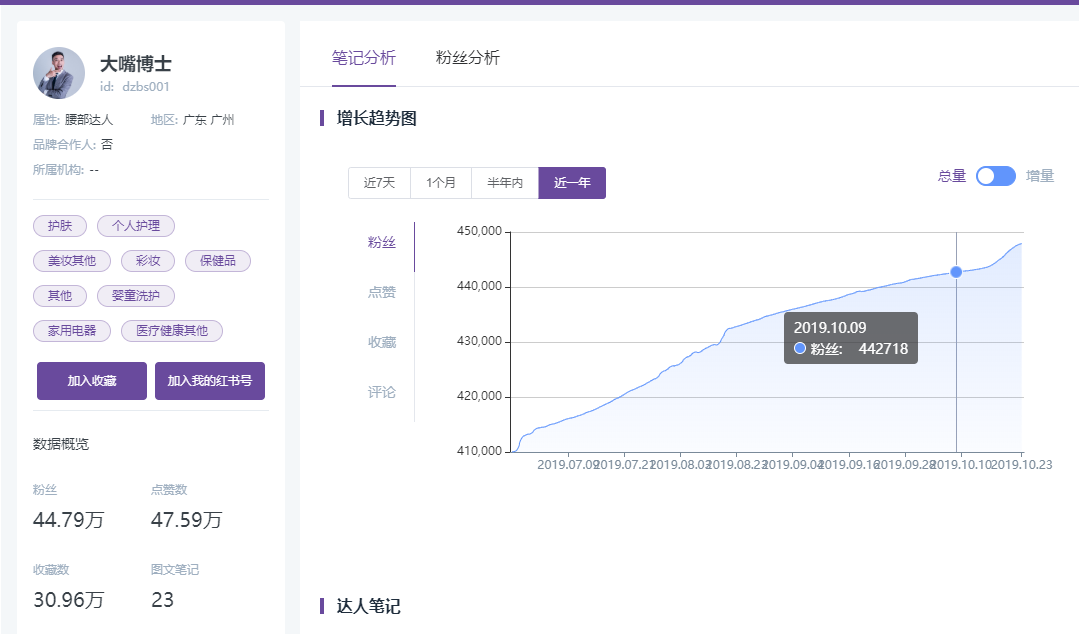Click the 美妆其他 tag

pos(72,261)
